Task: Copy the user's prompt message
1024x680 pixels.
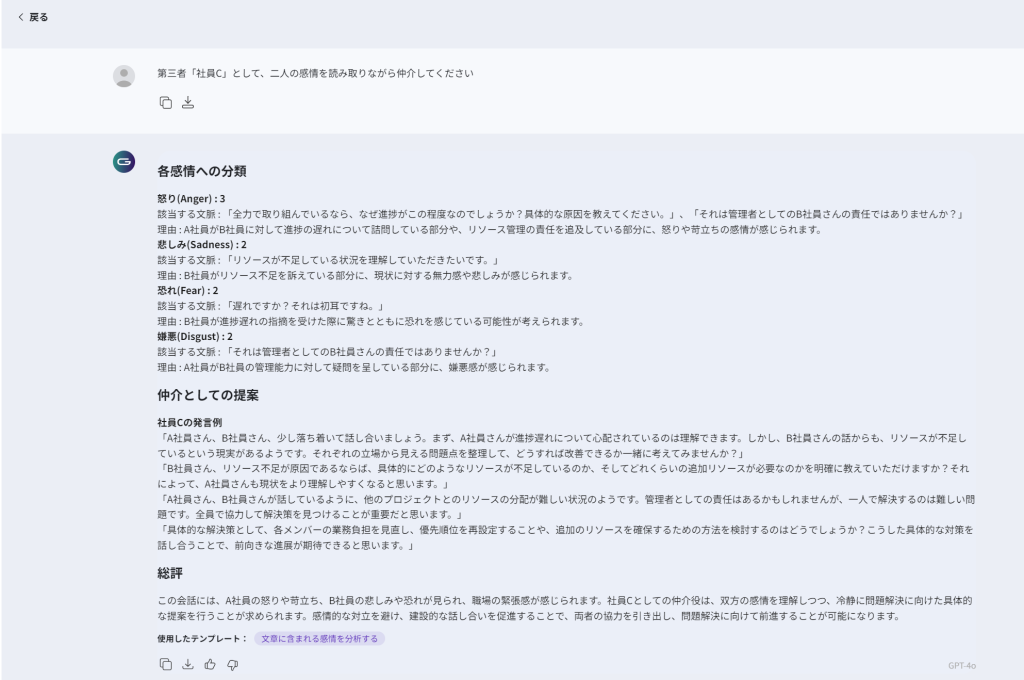Action: pyautogui.click(x=166, y=103)
